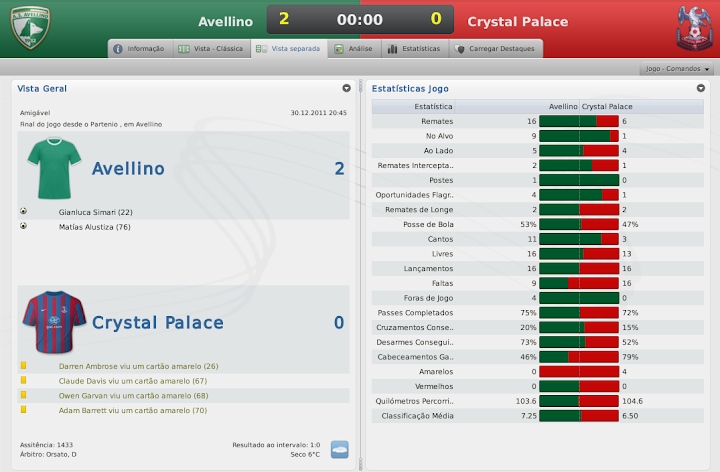Click yellow card icon beside Darren Ambrose
The image size is (720, 472).
point(23,366)
